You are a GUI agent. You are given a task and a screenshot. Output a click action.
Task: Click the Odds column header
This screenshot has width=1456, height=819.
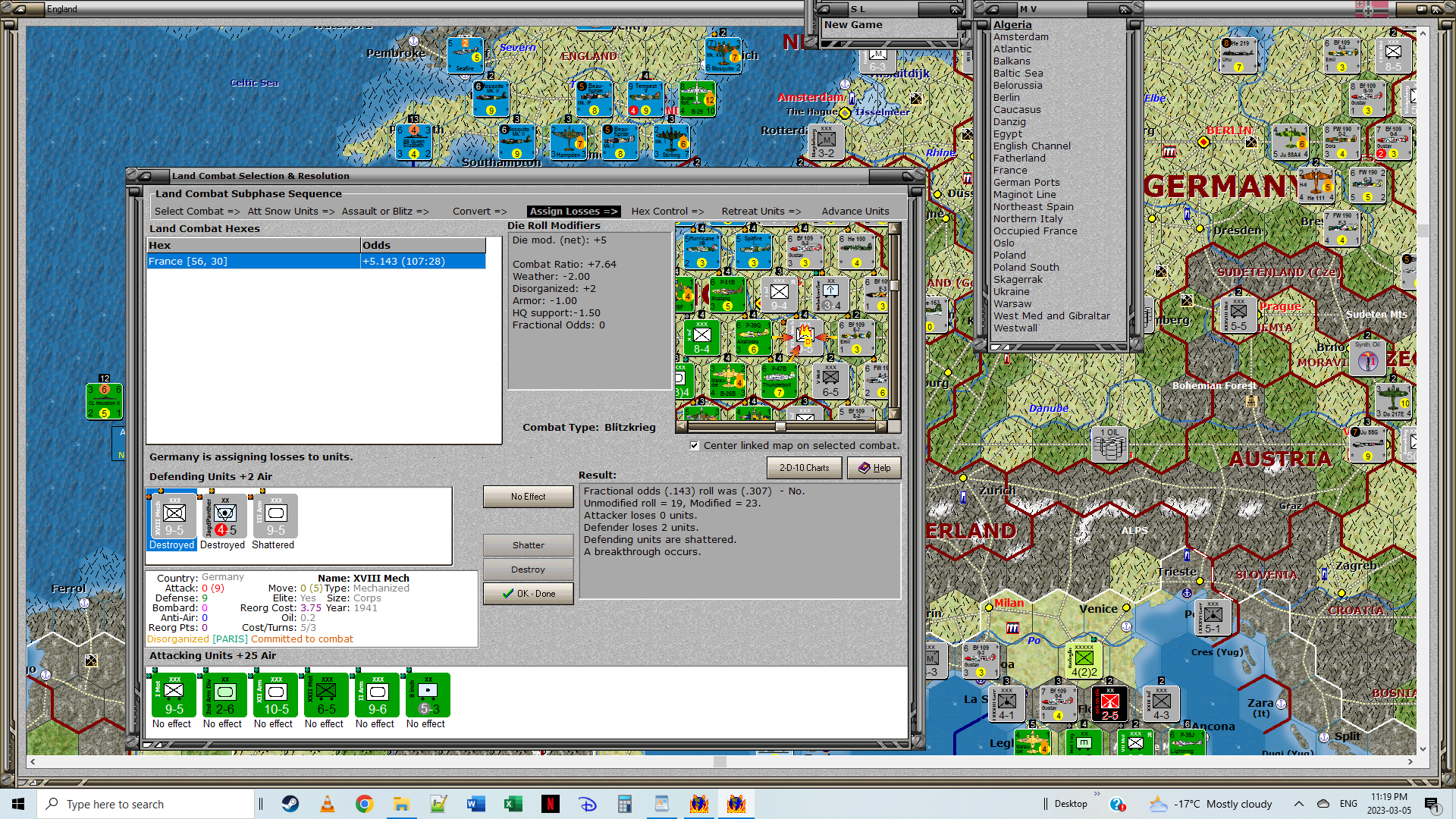click(422, 245)
